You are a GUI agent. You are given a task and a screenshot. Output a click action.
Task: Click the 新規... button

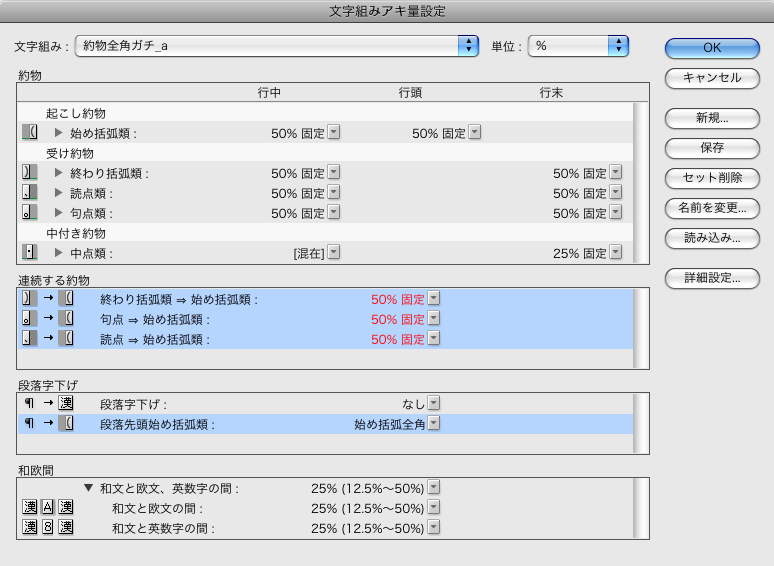(x=712, y=118)
